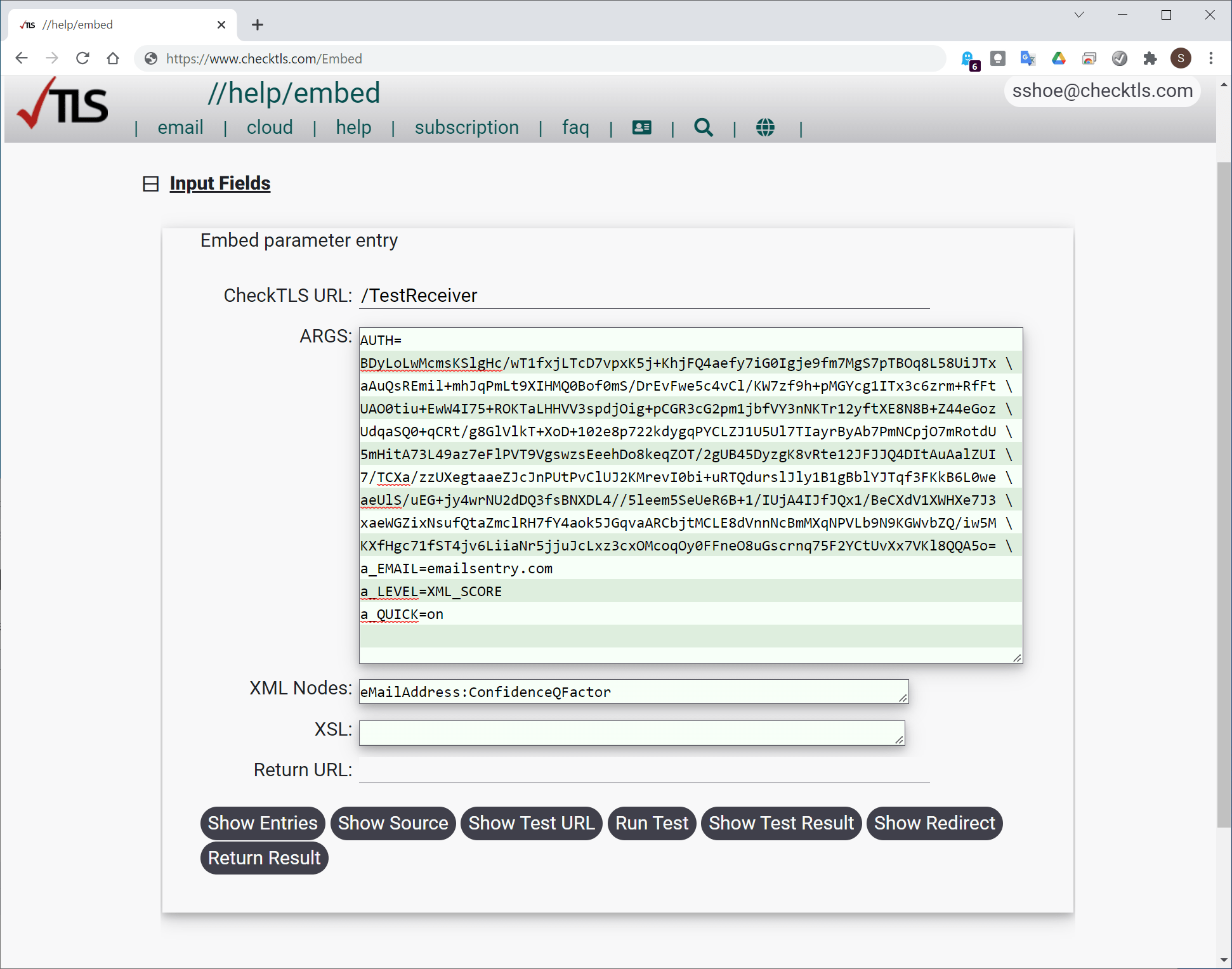The height and width of the screenshot is (969, 1232).
Task: Click into the XSL text field
Action: tap(631, 732)
